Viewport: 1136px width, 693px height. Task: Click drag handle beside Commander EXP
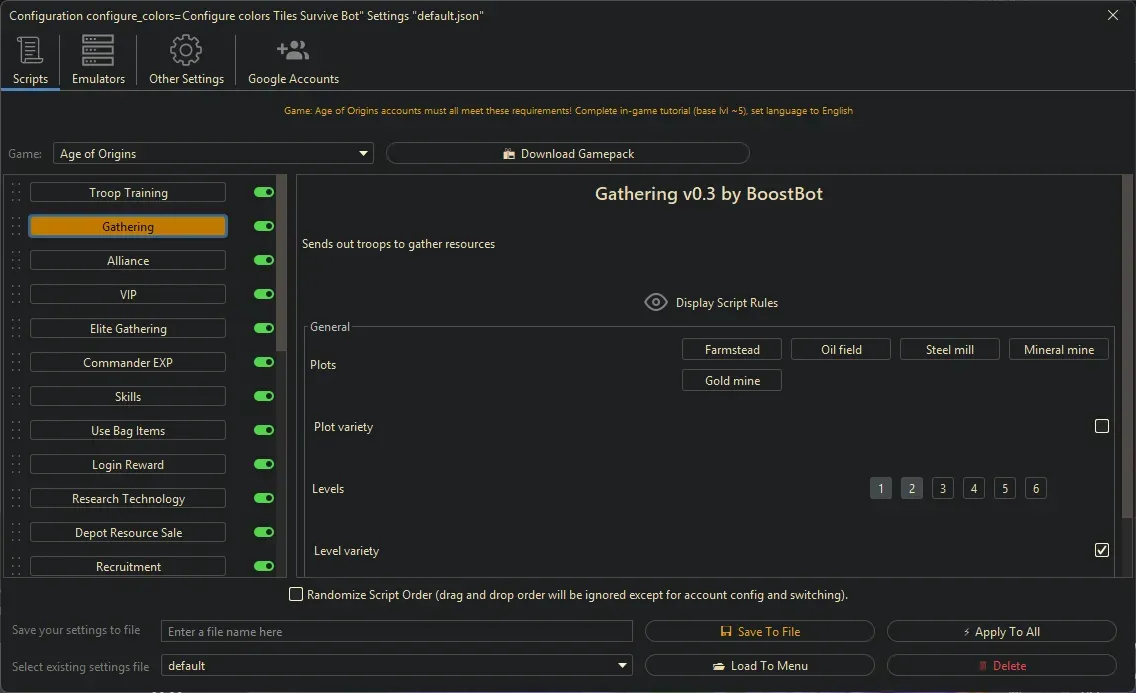(16, 363)
